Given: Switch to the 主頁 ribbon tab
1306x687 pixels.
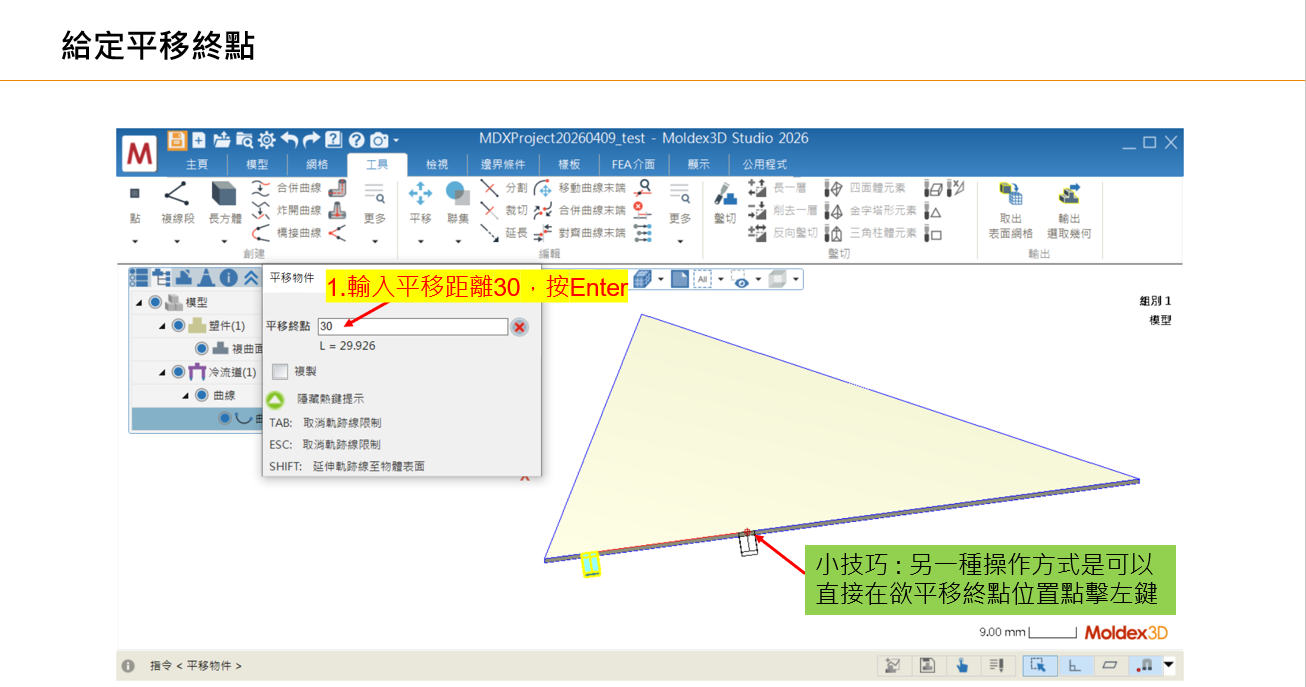Looking at the screenshot, I should click(x=197, y=164).
